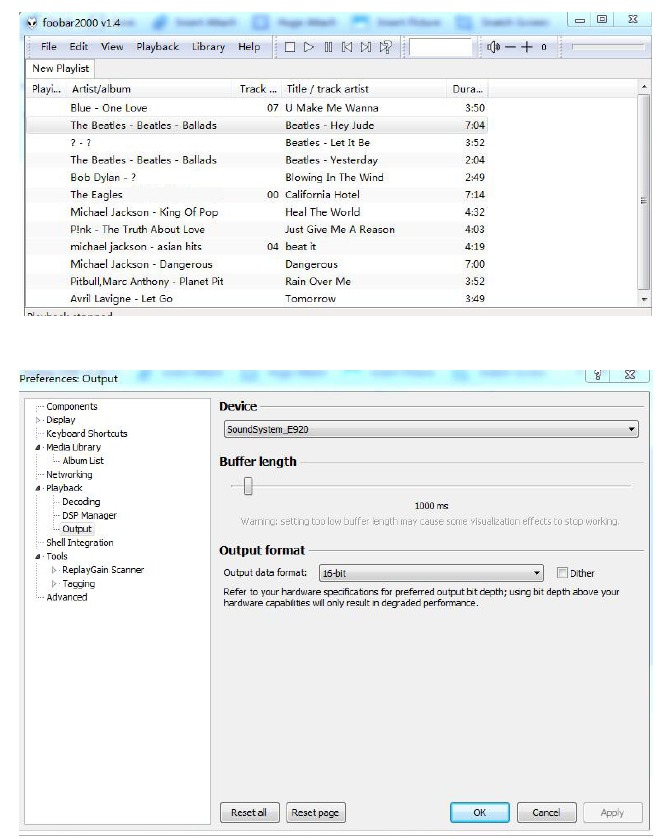Pause playback using the Pause icon
This screenshot has width=658, height=839.
point(328,47)
